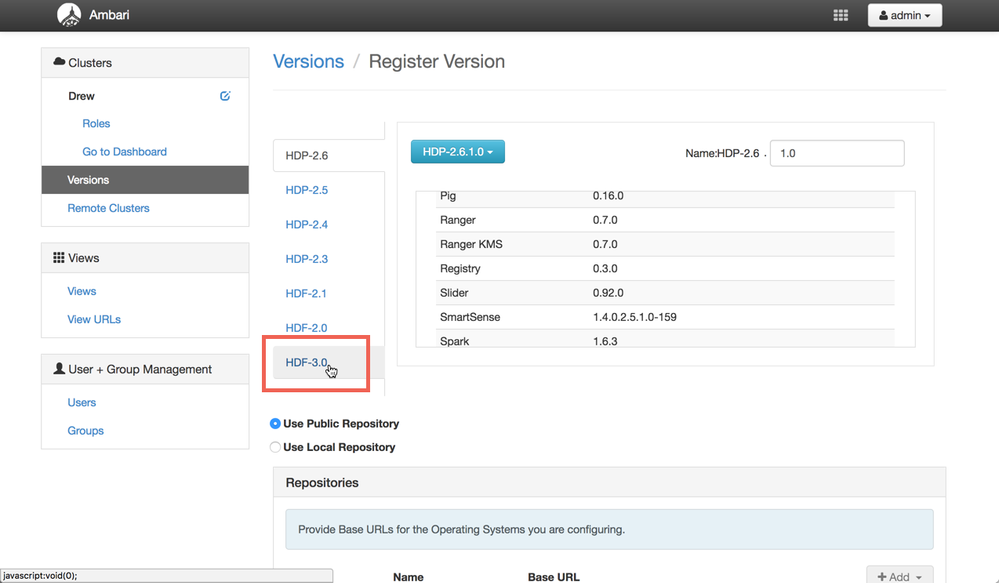
Task: Open Groups management link
Action: tap(85, 431)
